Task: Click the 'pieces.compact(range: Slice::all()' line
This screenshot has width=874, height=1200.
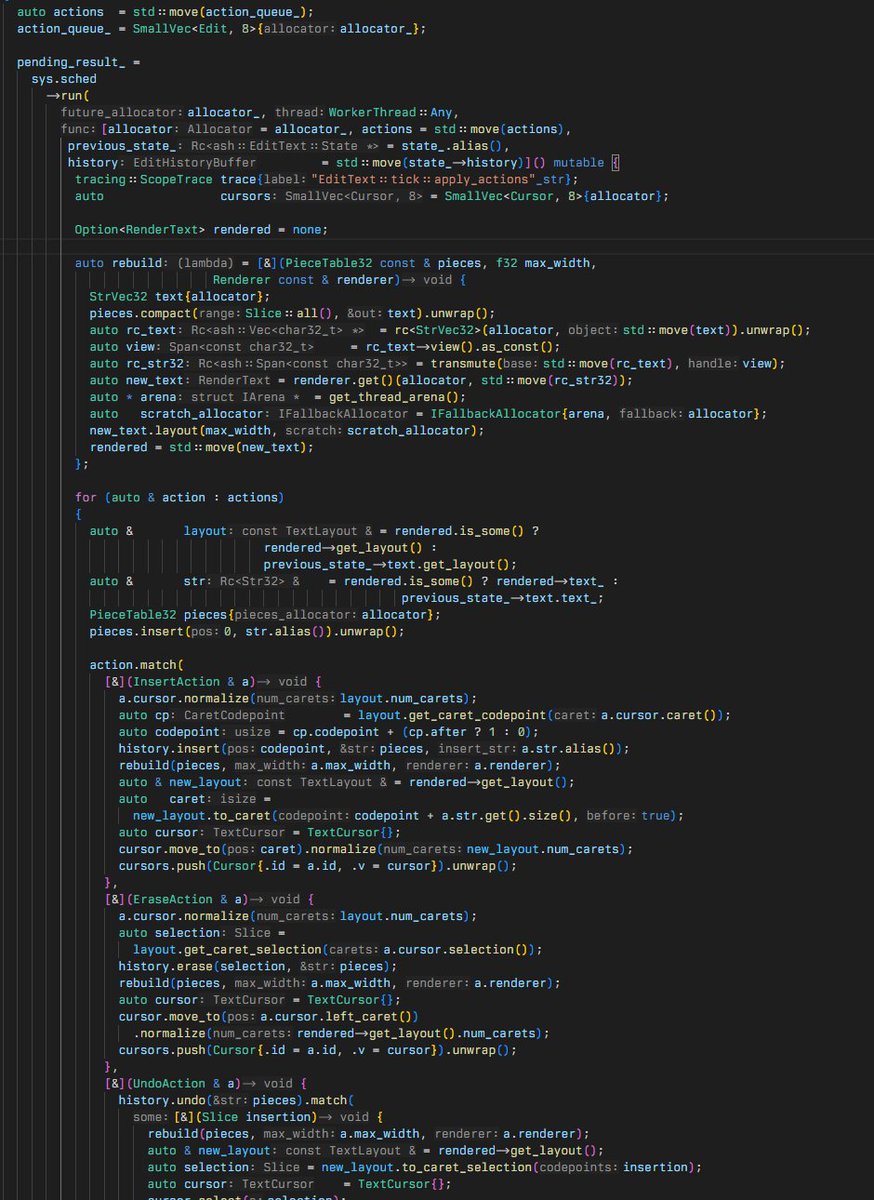Action: pos(292,314)
